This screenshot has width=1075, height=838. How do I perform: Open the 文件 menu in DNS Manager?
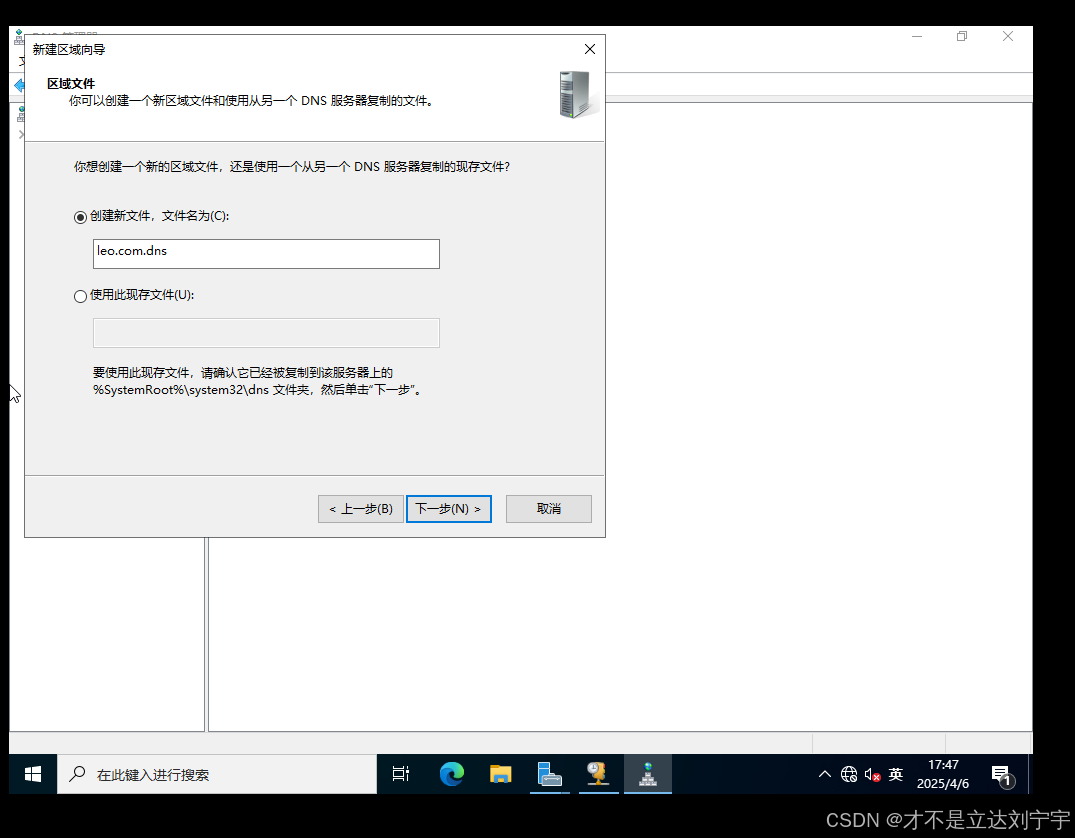pyautogui.click(x=22, y=62)
